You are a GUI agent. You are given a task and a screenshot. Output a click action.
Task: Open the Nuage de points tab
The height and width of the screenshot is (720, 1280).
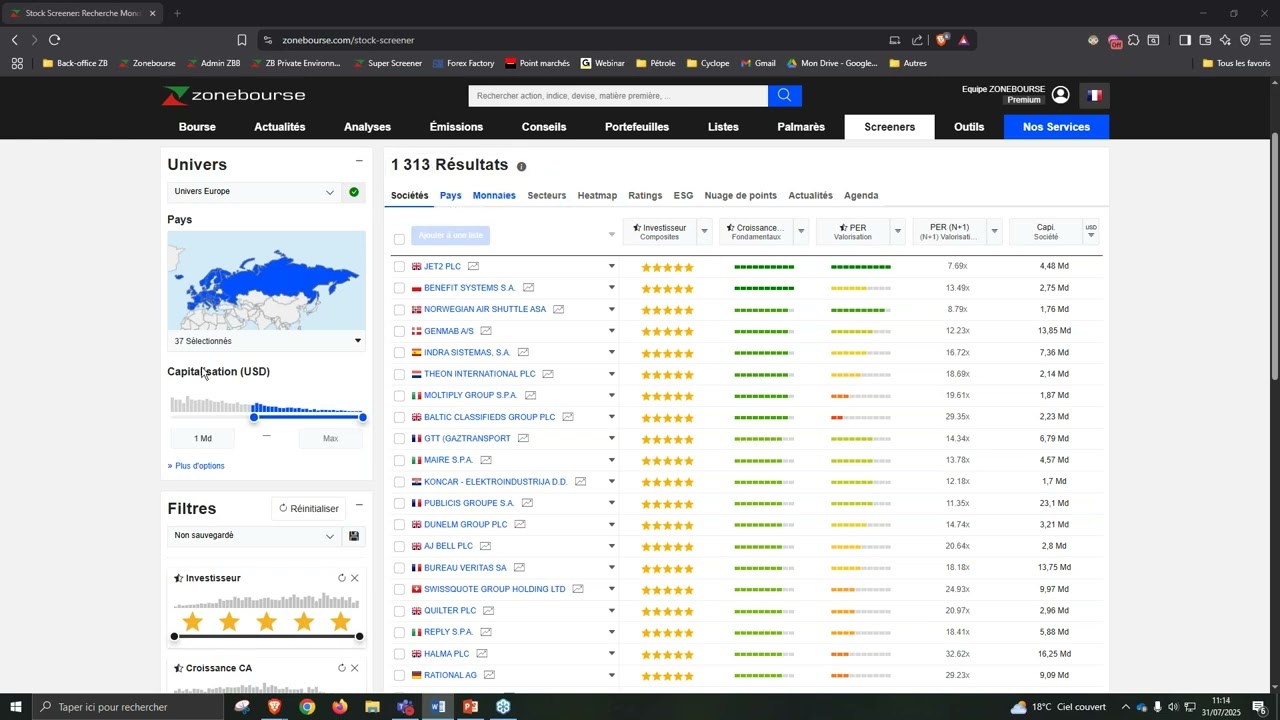(x=740, y=196)
